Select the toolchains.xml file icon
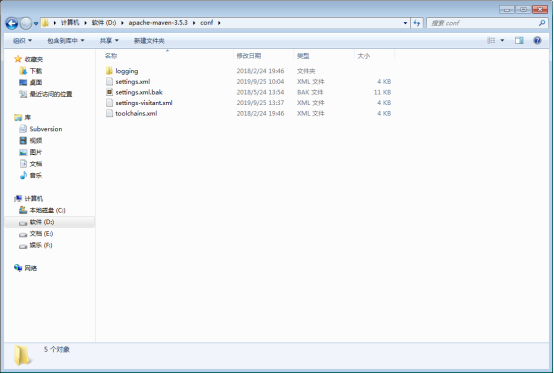This screenshot has width=554, height=374. point(109,113)
